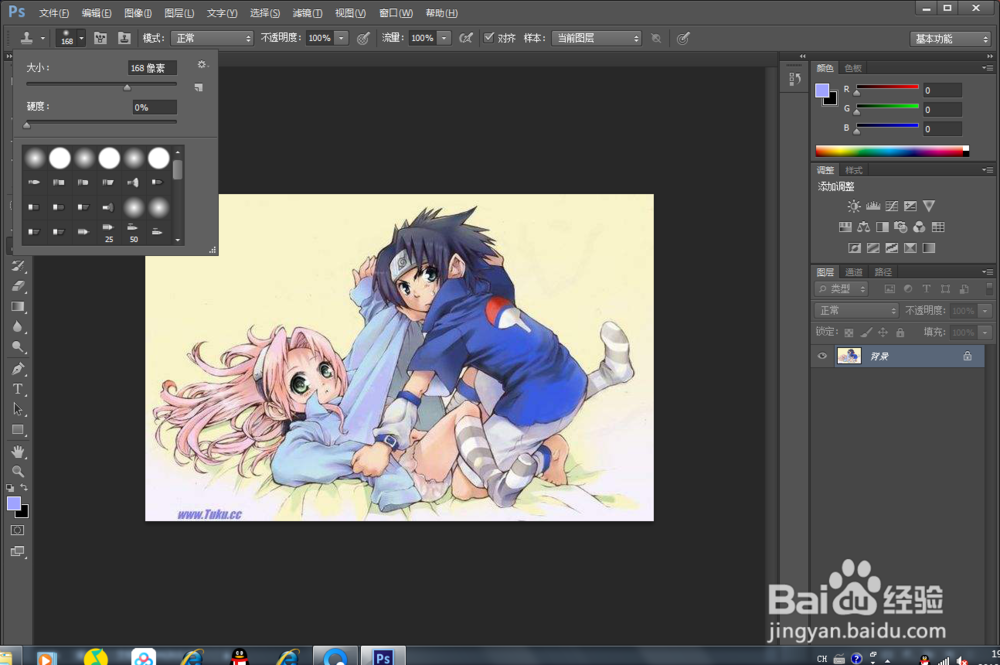
Task: Open the 样本 dropdown set to 当前图层
Action: [x=596, y=38]
